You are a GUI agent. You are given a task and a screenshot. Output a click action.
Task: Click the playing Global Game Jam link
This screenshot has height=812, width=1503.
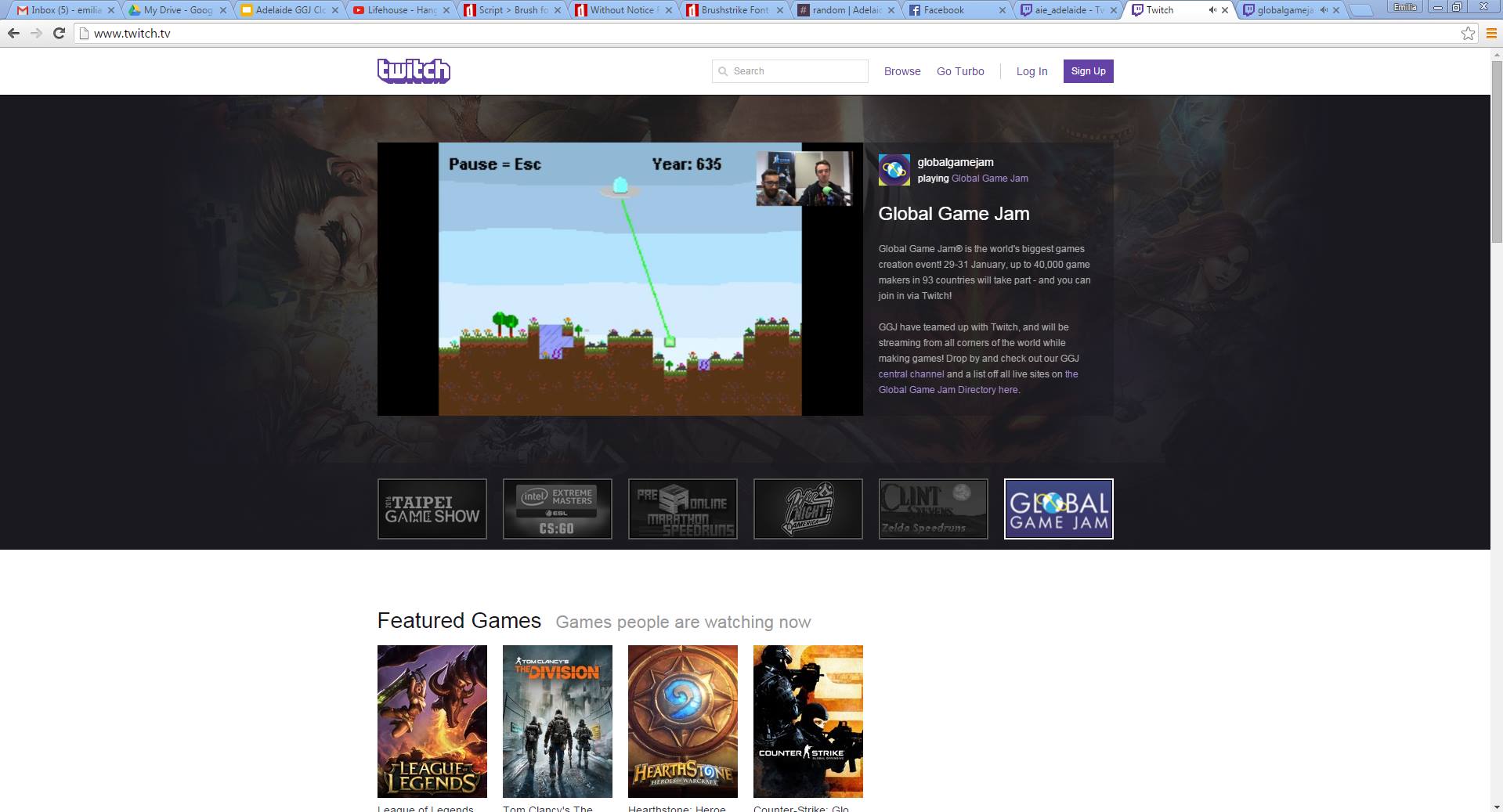[x=989, y=179]
